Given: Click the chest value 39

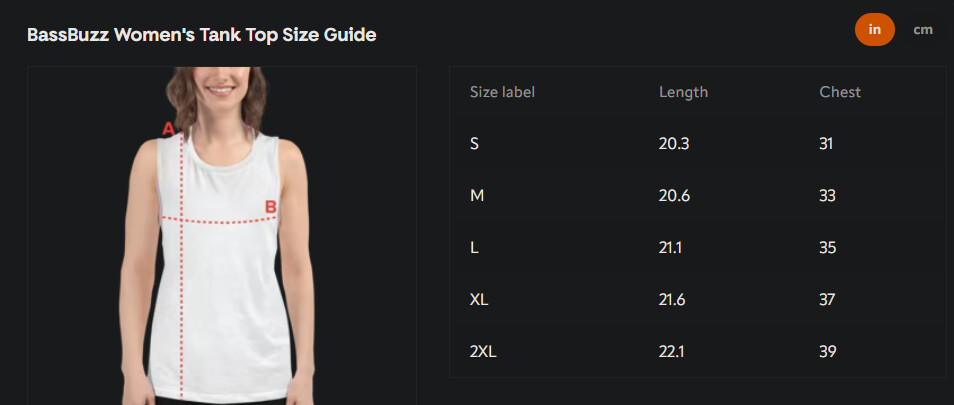Looking at the screenshot, I should pyautogui.click(x=827, y=351).
